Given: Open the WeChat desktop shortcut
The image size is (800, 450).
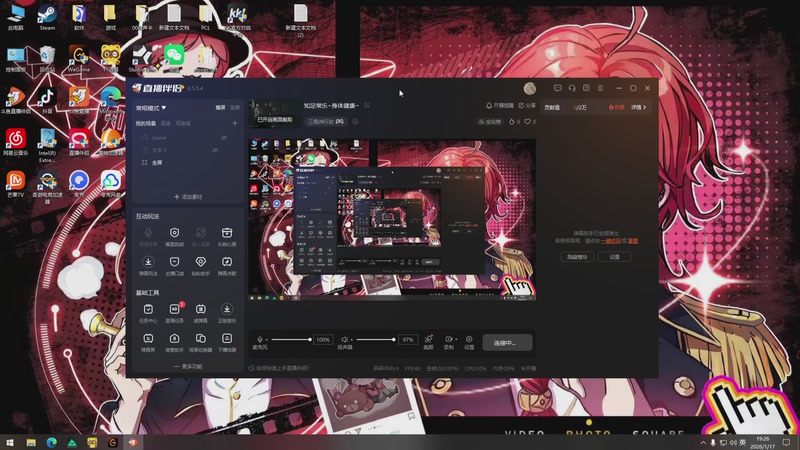Looking at the screenshot, I should pyautogui.click(x=174, y=58).
